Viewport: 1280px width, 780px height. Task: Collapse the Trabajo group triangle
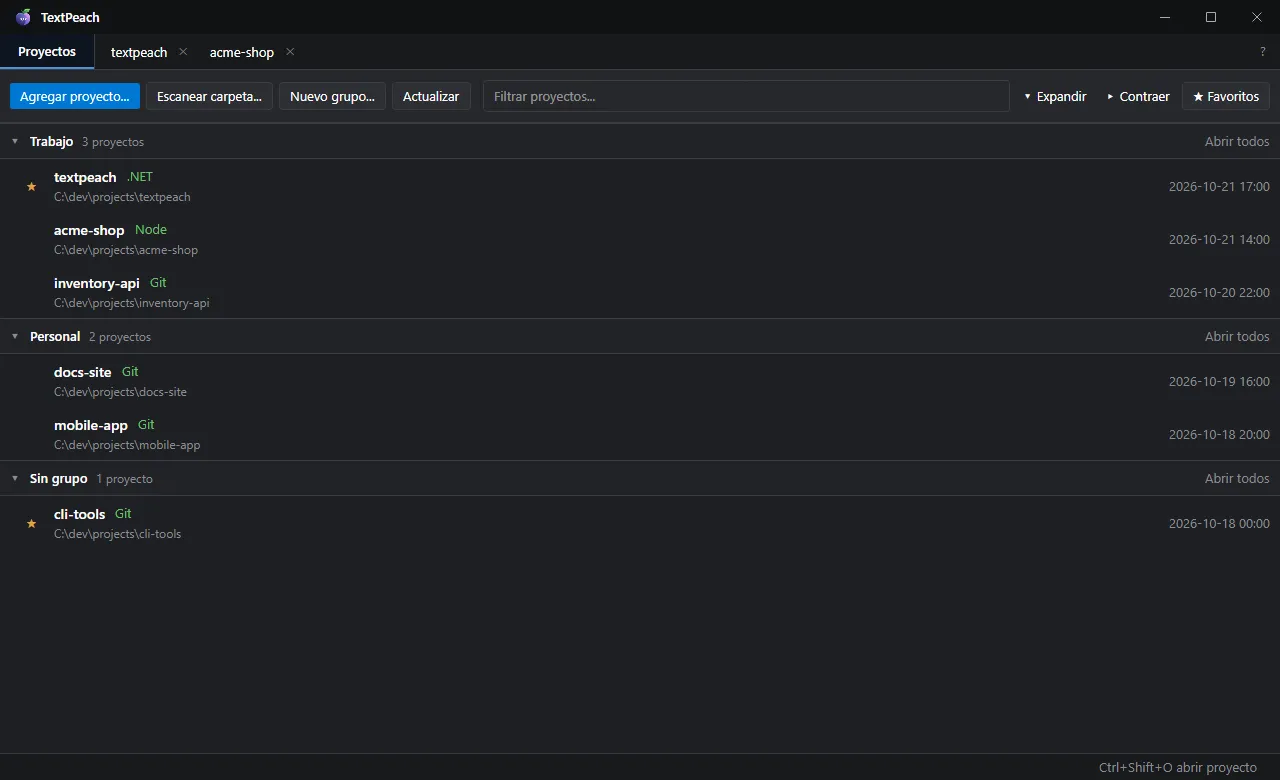[x=15, y=142]
